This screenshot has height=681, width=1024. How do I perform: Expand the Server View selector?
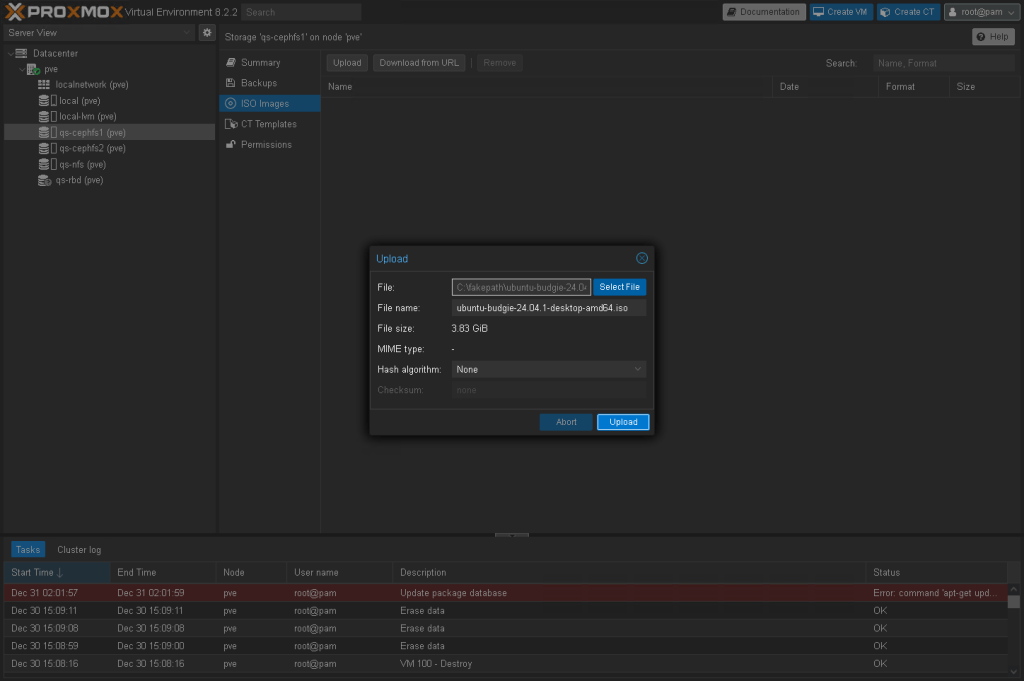point(98,33)
